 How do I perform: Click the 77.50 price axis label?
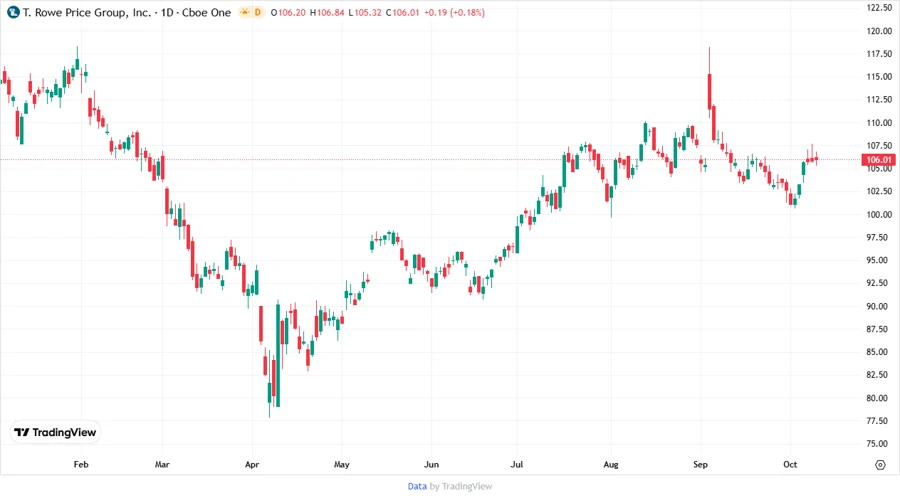(x=879, y=421)
